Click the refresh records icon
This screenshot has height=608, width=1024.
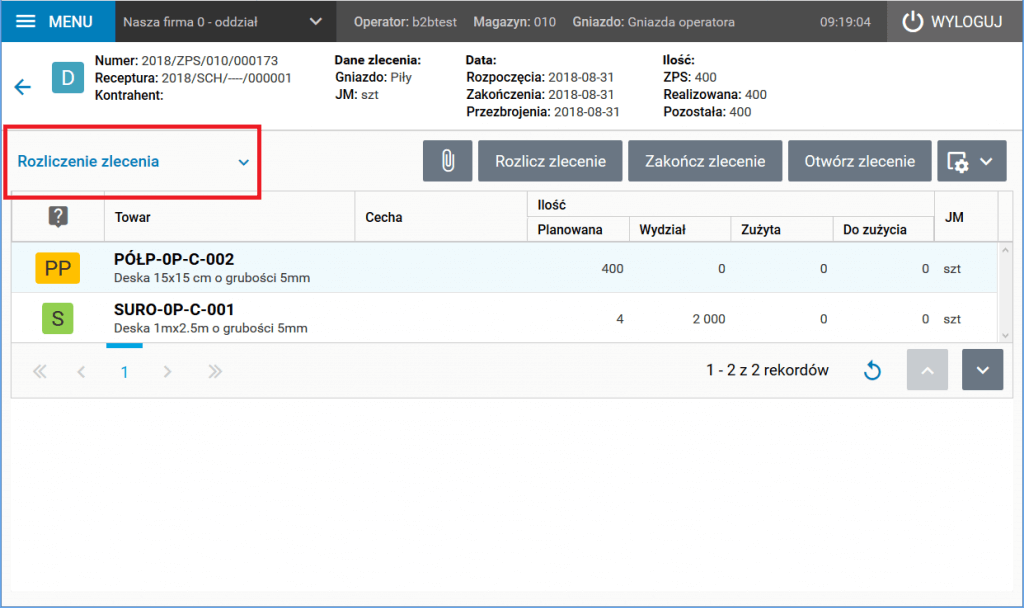[872, 370]
